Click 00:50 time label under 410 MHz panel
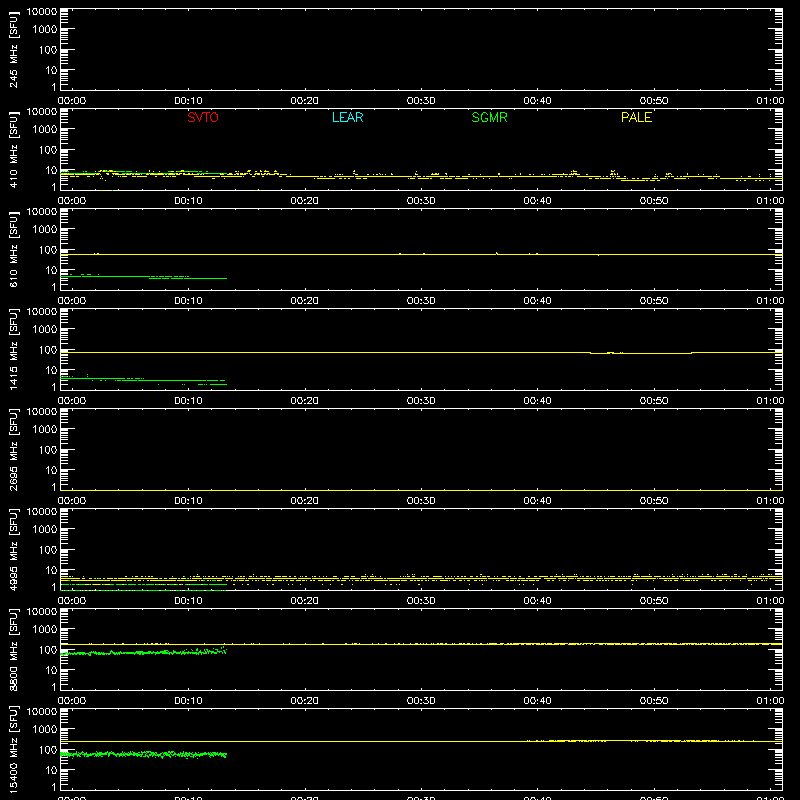The image size is (800, 800). point(654,201)
